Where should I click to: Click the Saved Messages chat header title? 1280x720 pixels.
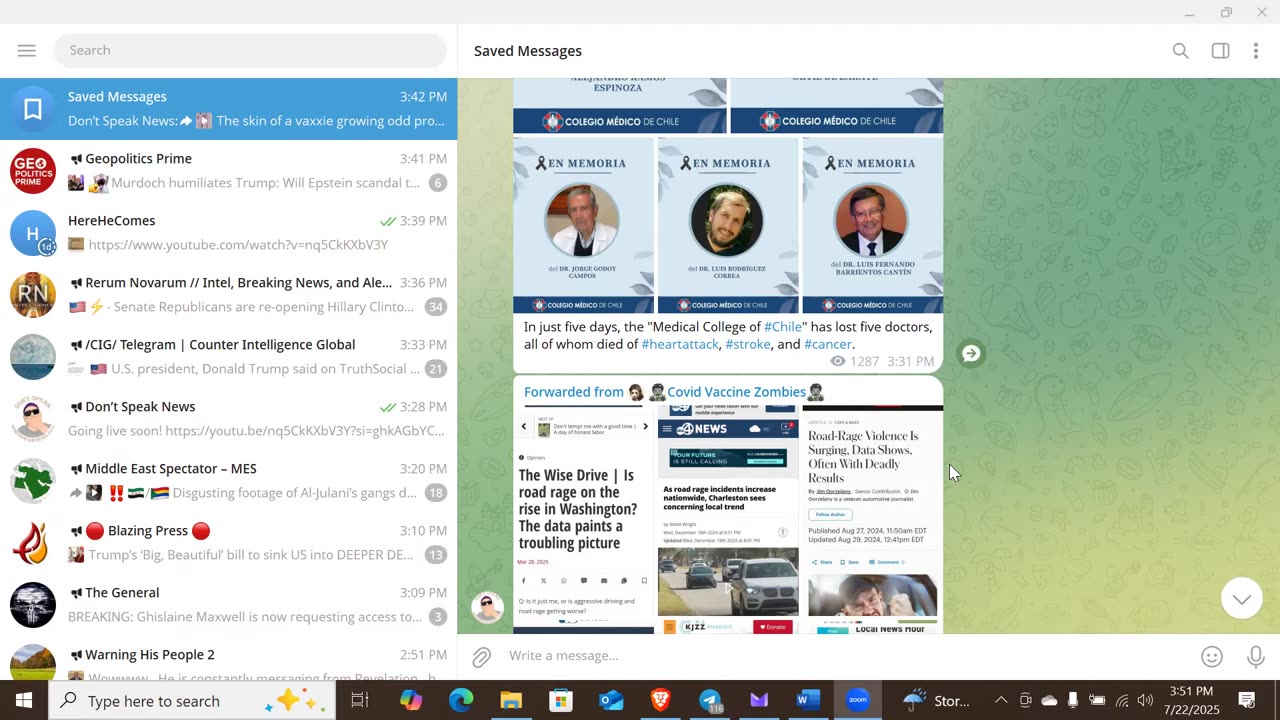[x=528, y=51]
